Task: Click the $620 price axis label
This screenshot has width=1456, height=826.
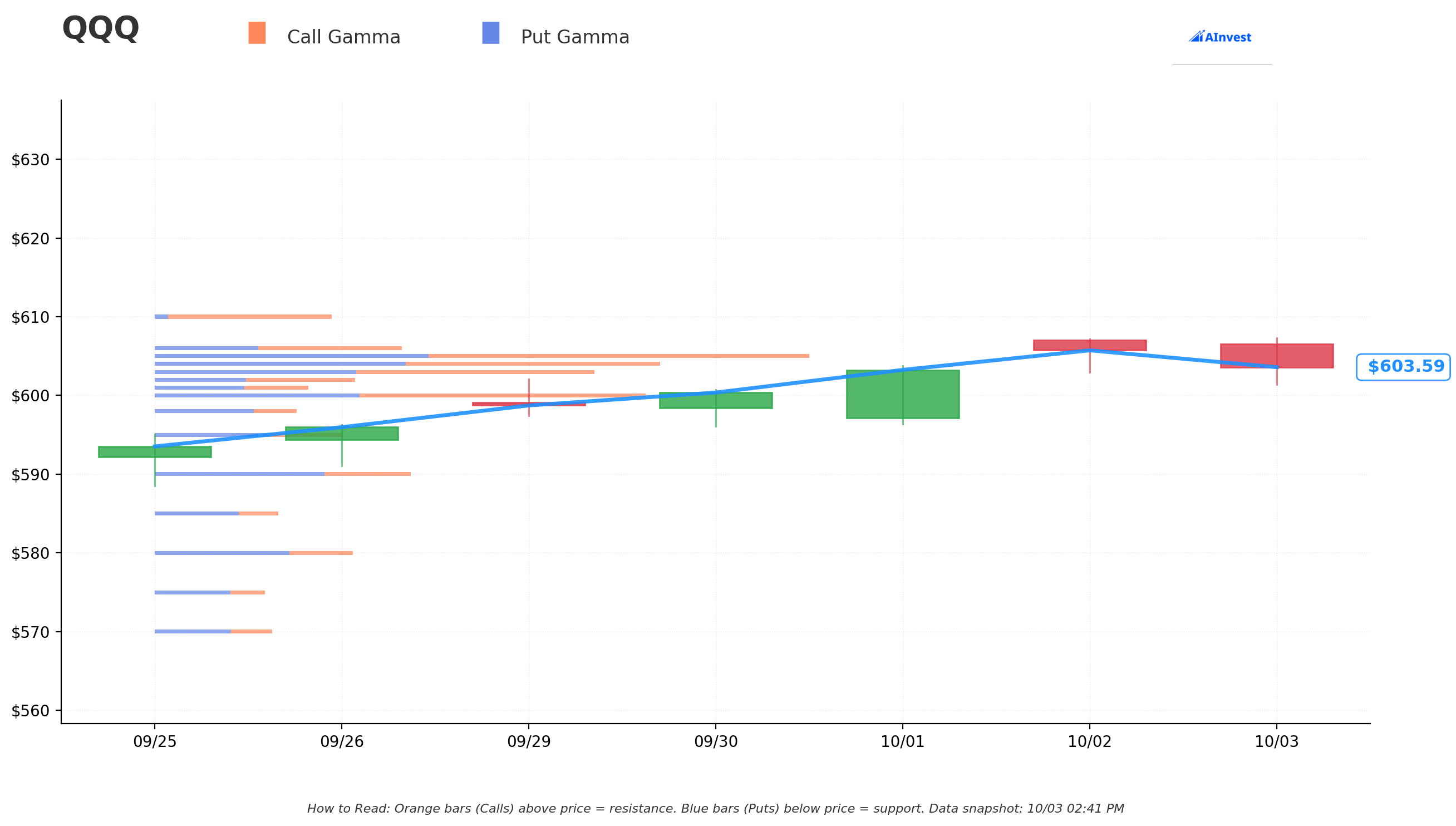Action: 31,239
